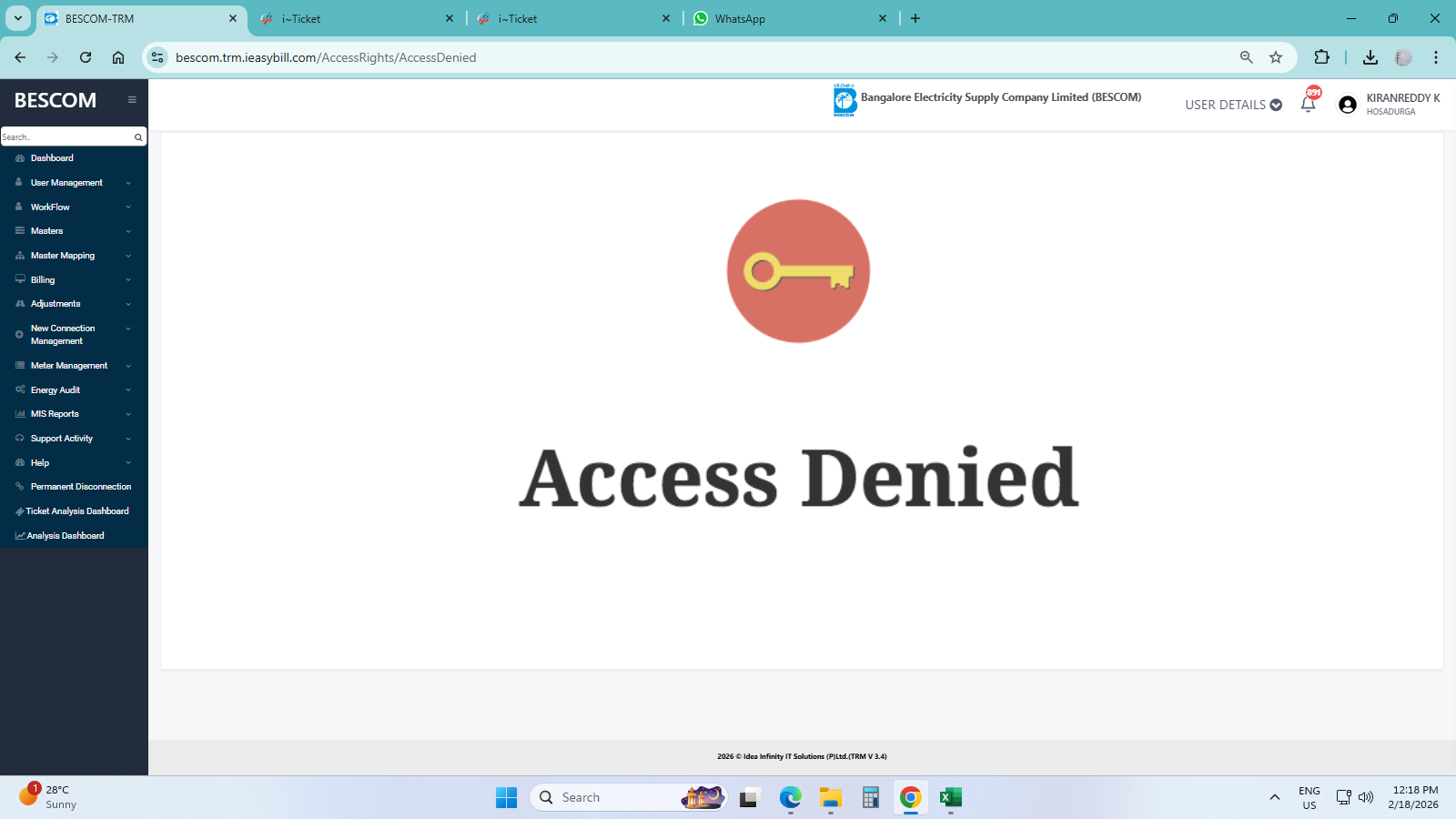1456x819 pixels.
Task: Expand User Management menu
Action: tap(74, 183)
